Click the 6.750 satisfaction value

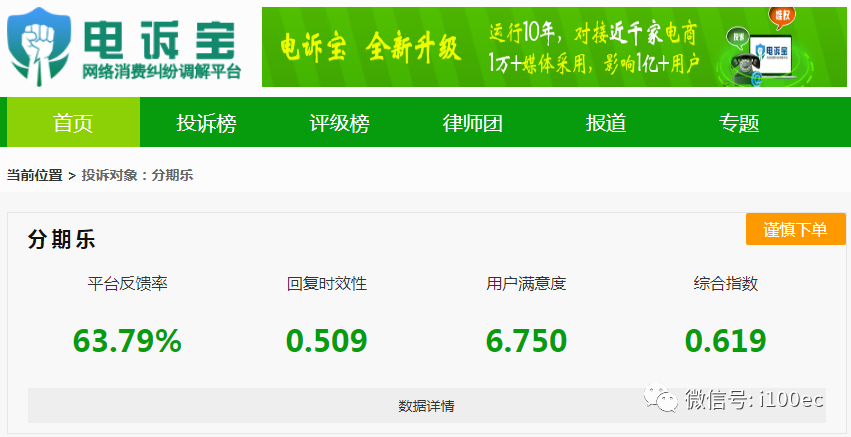coord(526,340)
